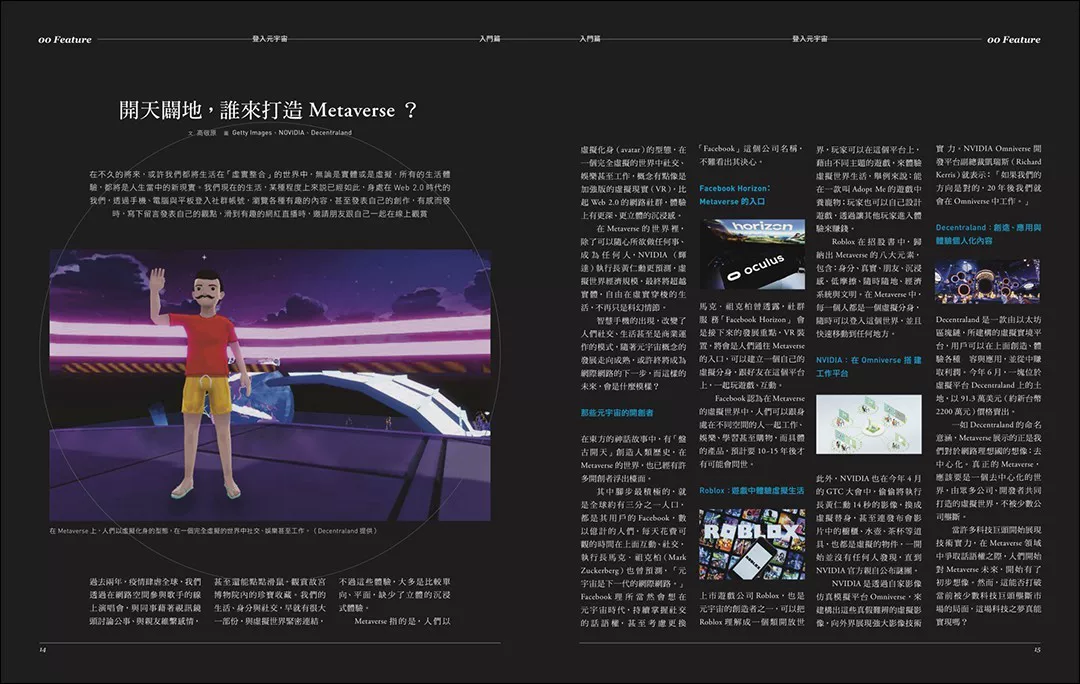Click the author name "高敬原" in the byline
Screen dimensions: 1080x684
pyautogui.click(x=206, y=133)
